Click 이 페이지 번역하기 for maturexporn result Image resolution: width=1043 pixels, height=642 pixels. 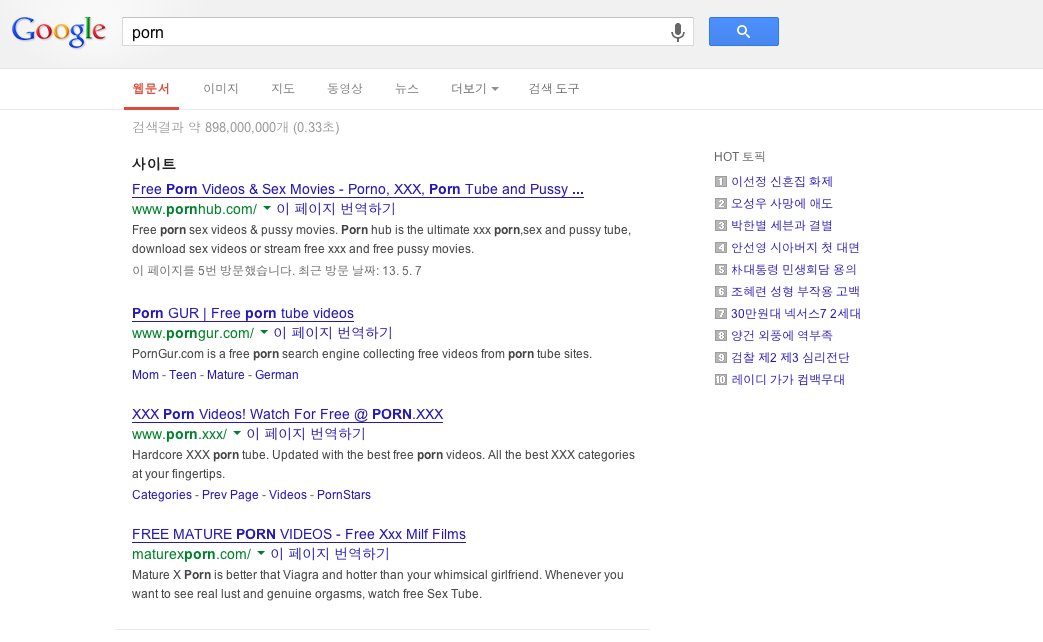(x=330, y=554)
